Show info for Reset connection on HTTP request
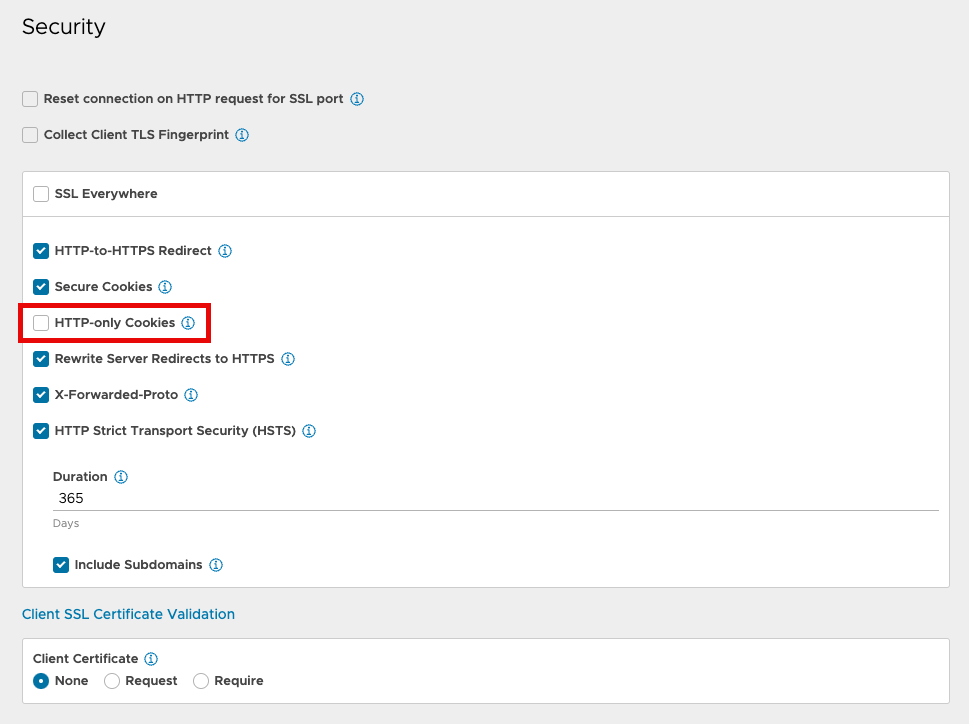 357,99
